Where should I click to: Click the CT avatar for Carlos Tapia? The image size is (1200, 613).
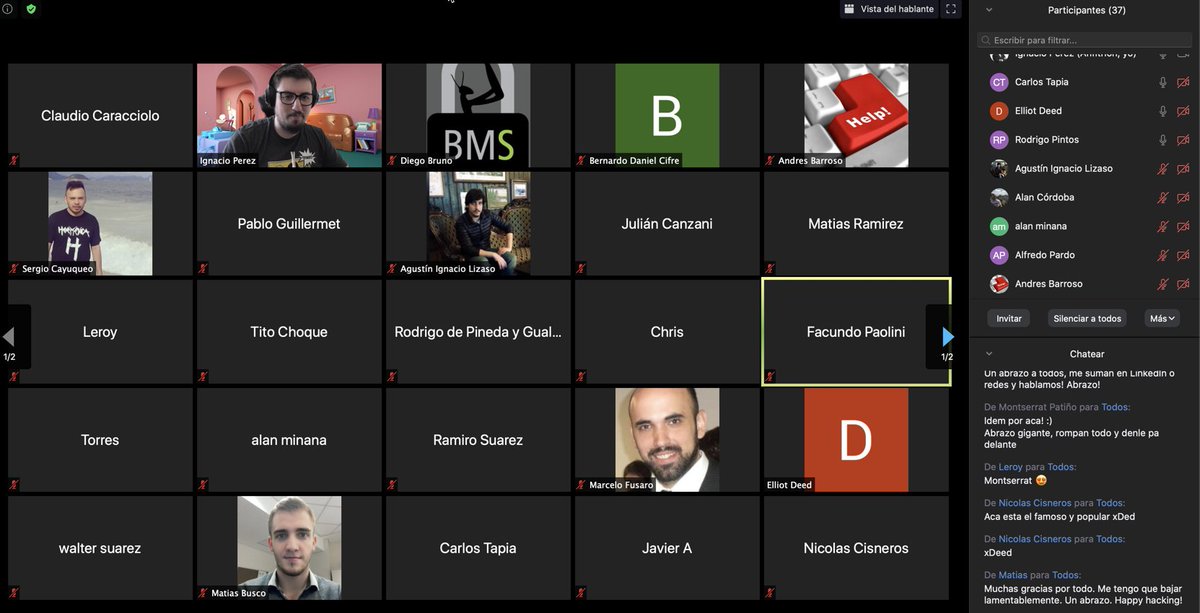(x=998, y=82)
